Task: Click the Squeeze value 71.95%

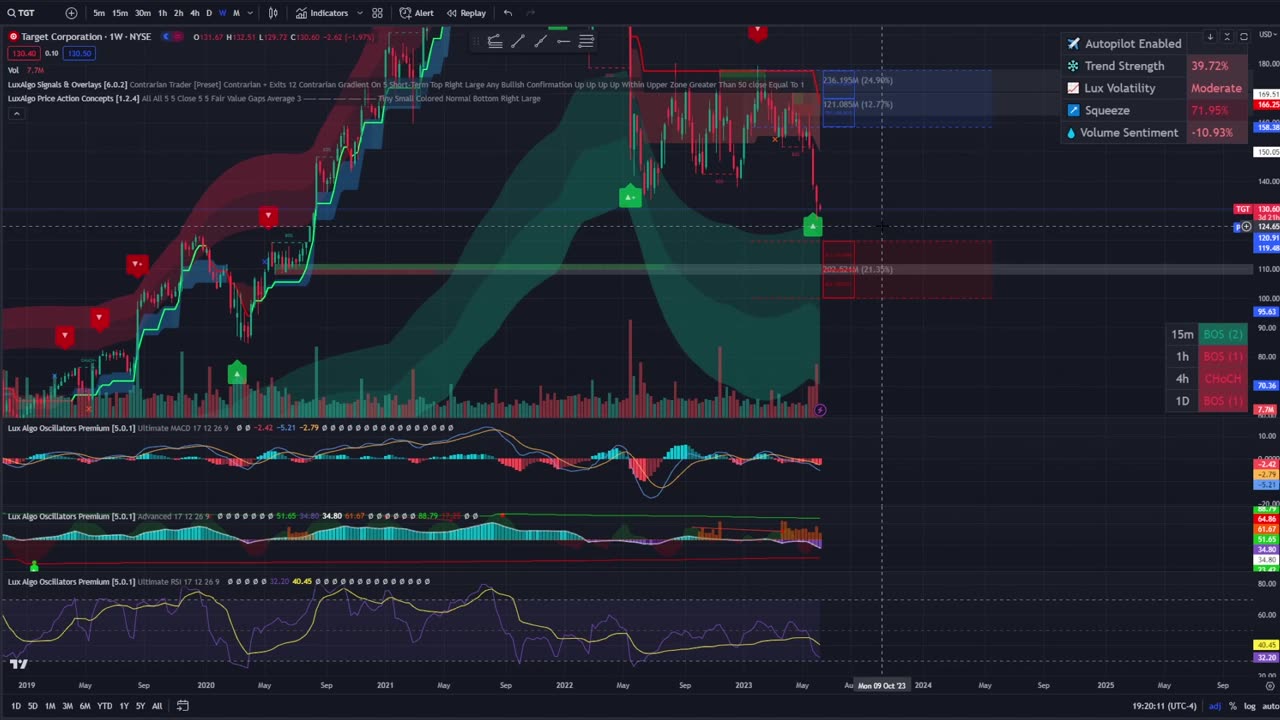Action: (1209, 110)
